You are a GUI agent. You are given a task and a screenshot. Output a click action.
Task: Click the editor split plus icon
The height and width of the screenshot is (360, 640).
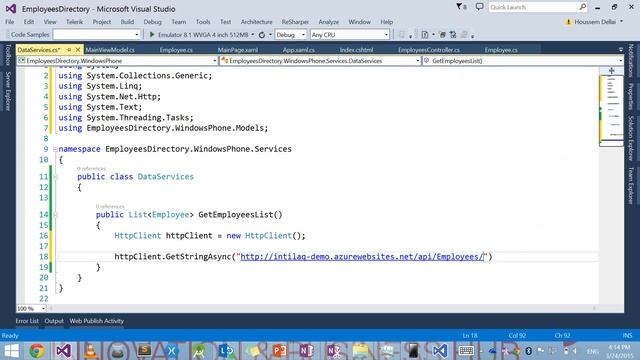(x=611, y=71)
